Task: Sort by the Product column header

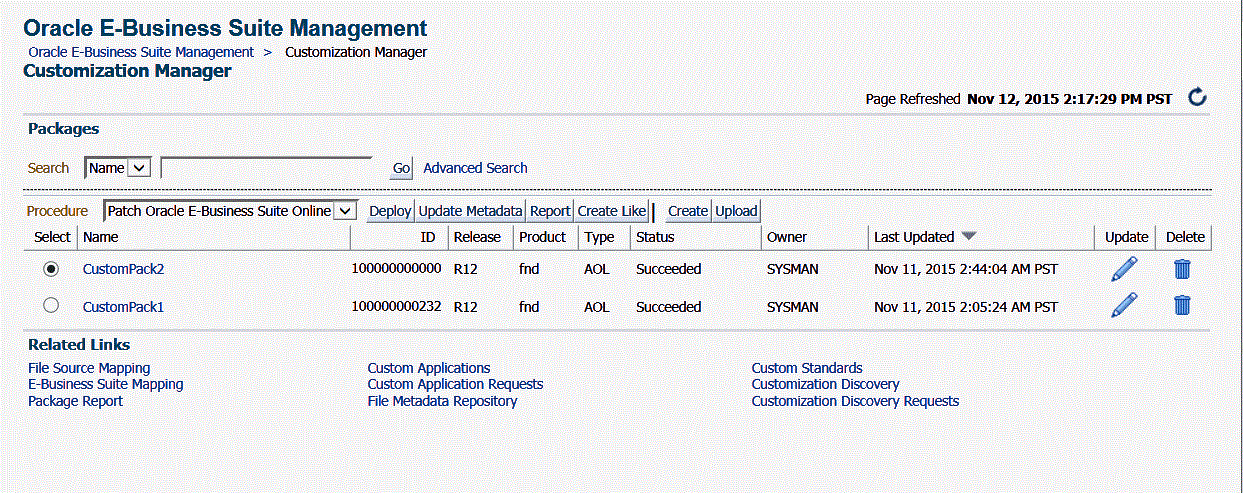Action: 542,237
